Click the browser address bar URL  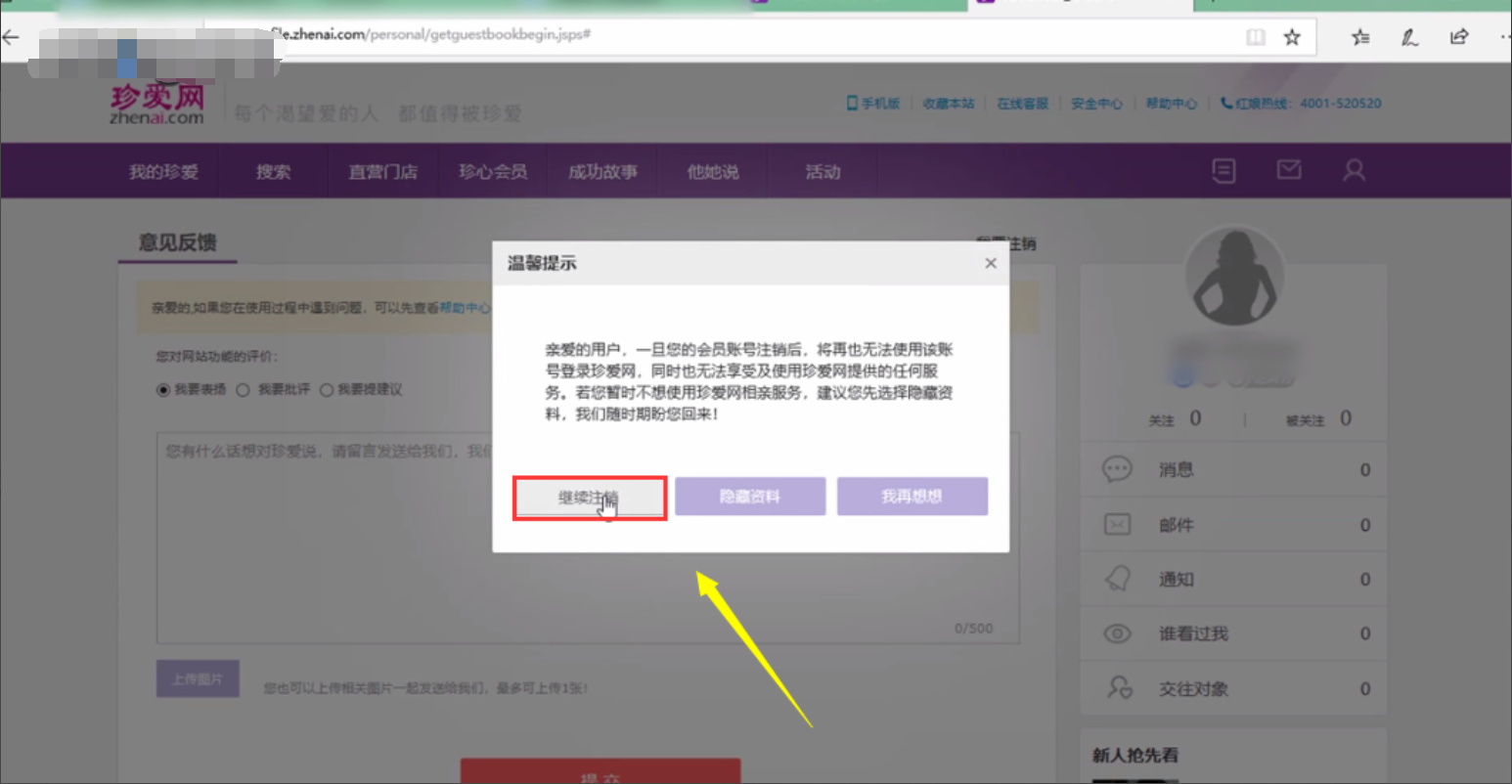click(430, 35)
